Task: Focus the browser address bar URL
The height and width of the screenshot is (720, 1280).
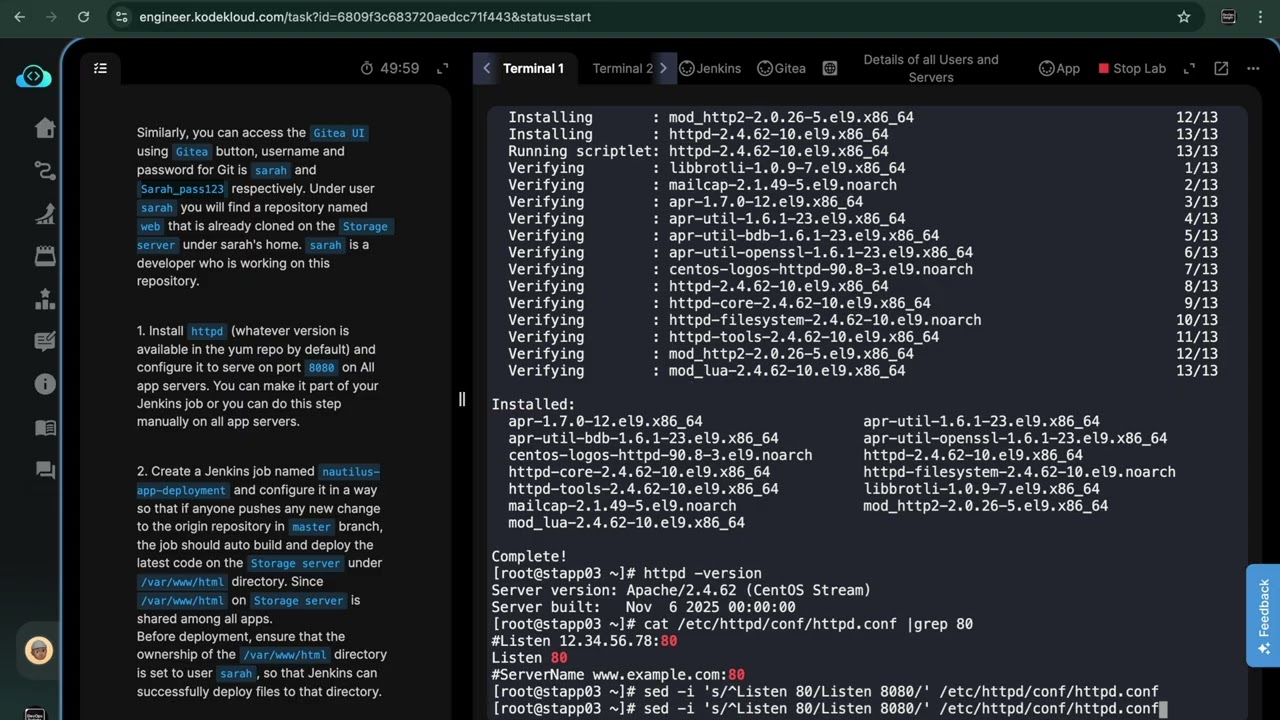Action: click(365, 17)
